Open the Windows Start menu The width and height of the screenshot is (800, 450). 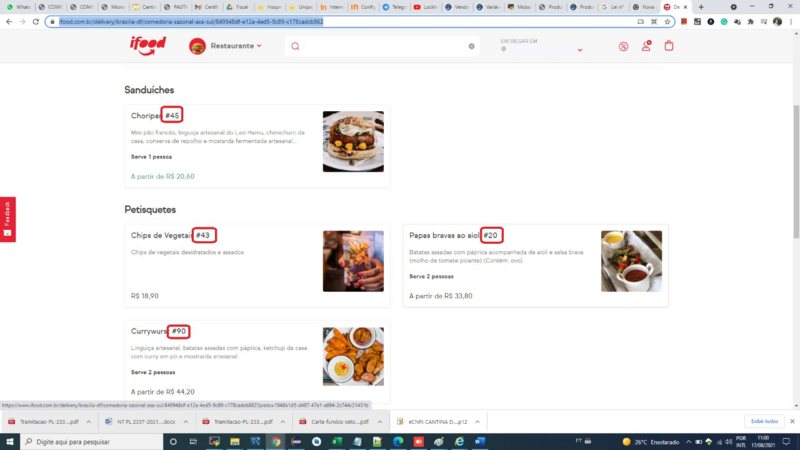coord(10,442)
